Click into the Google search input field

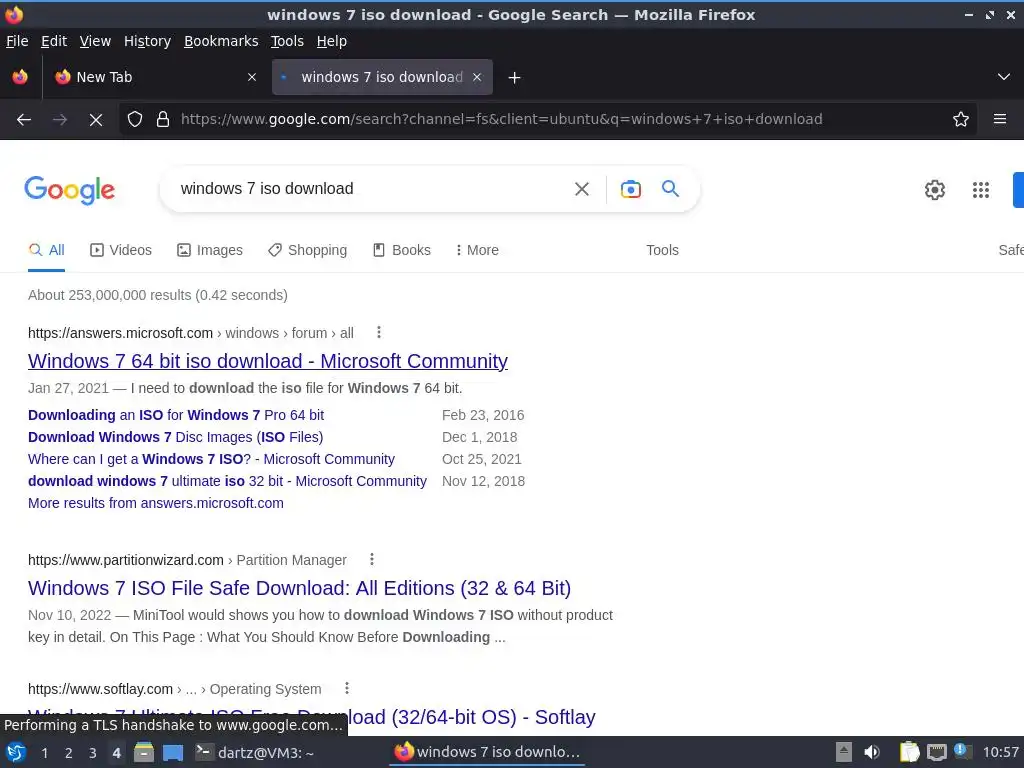click(x=369, y=189)
